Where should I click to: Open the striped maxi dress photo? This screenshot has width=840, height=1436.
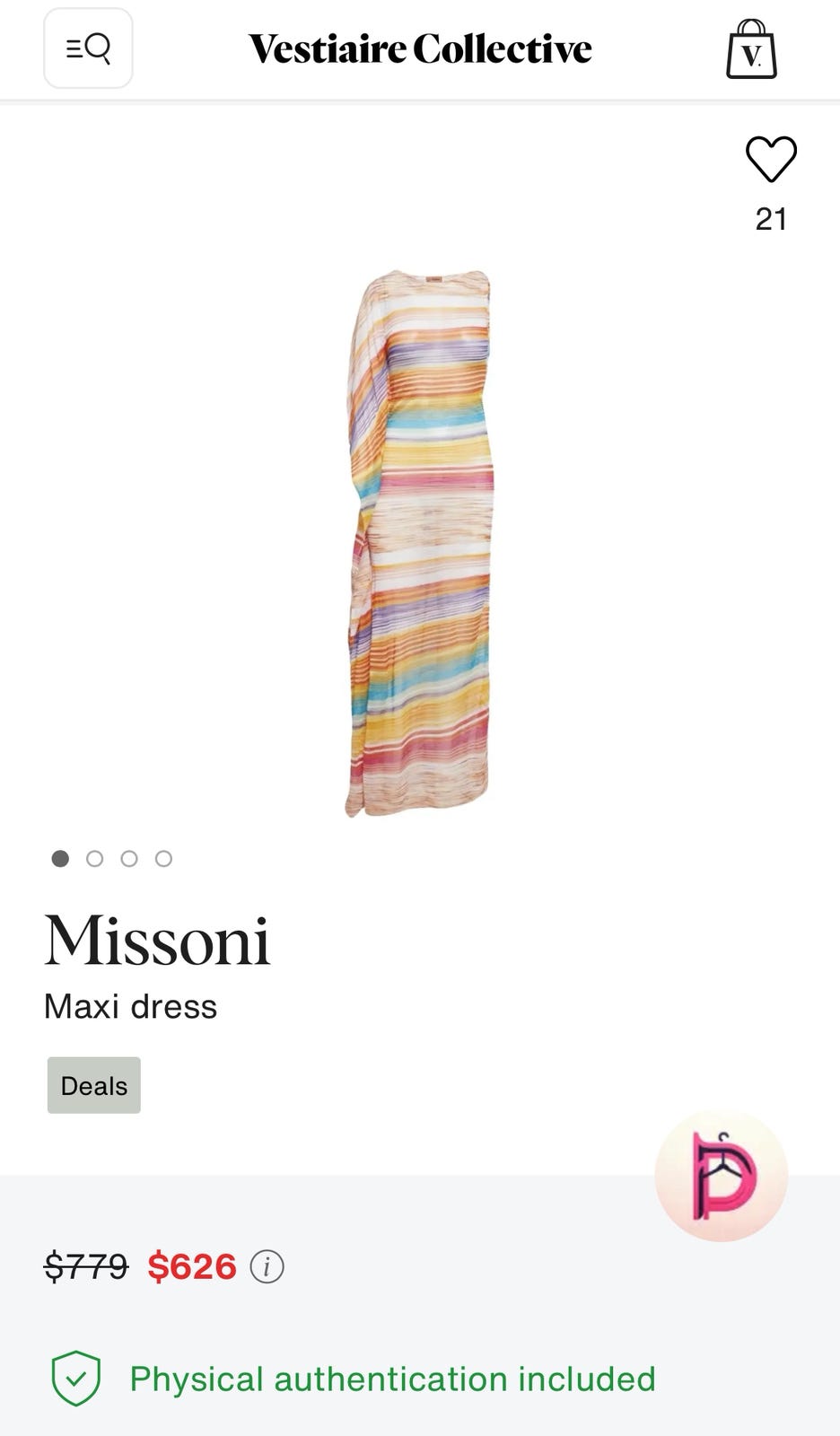coord(420,543)
